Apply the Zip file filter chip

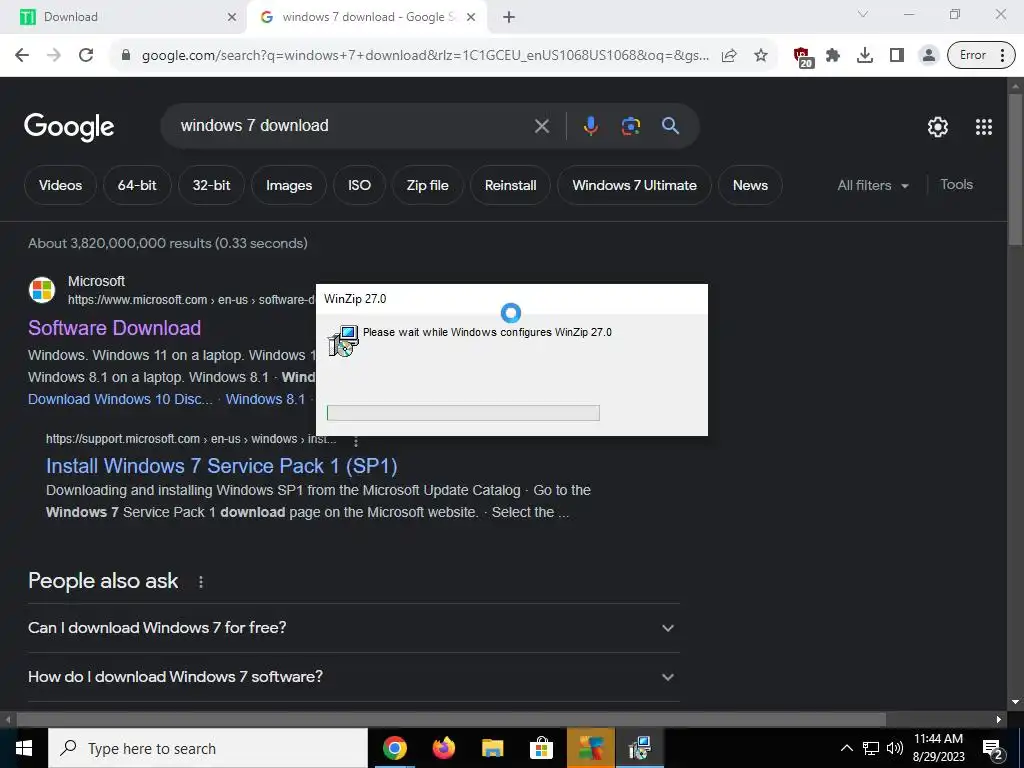point(428,185)
